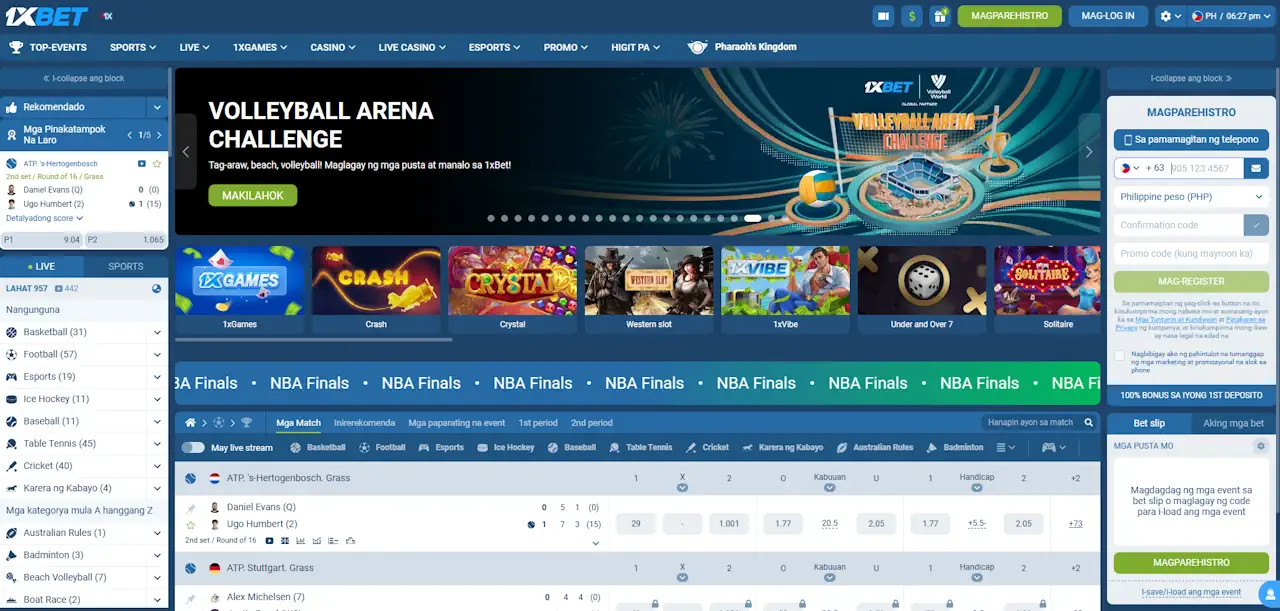Open bet slip settings gear icon
The image size is (1280, 611).
click(x=1260, y=446)
